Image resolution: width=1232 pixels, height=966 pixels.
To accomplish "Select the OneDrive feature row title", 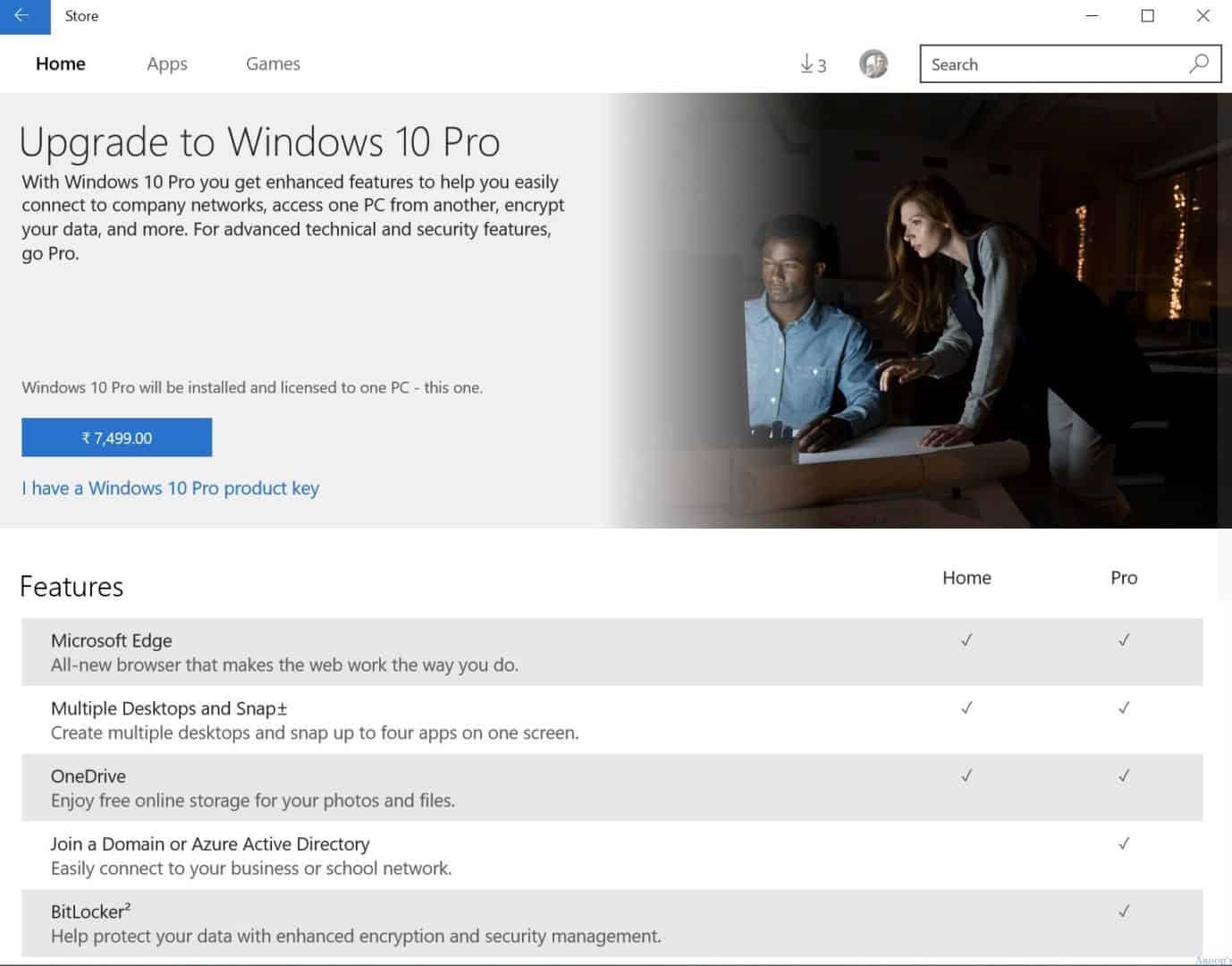I will 89,776.
